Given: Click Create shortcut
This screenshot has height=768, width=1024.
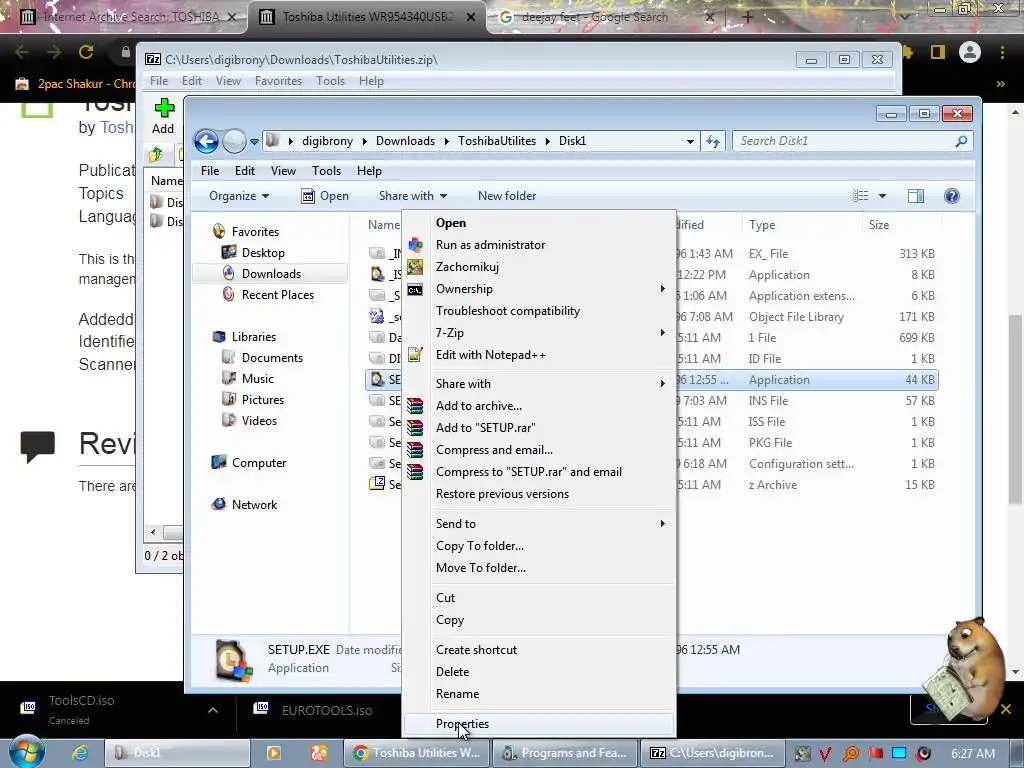Looking at the screenshot, I should tap(539, 650).
